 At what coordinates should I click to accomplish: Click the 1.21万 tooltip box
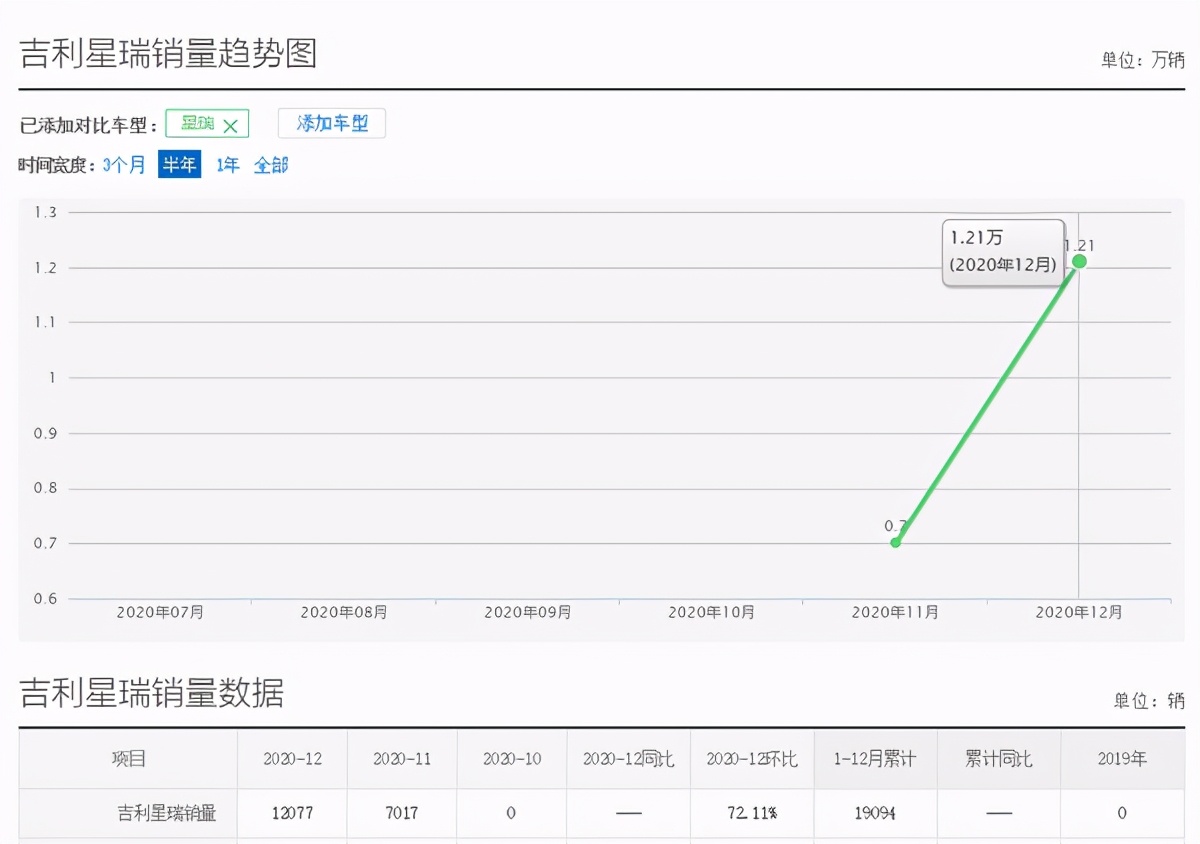[x=1002, y=252]
